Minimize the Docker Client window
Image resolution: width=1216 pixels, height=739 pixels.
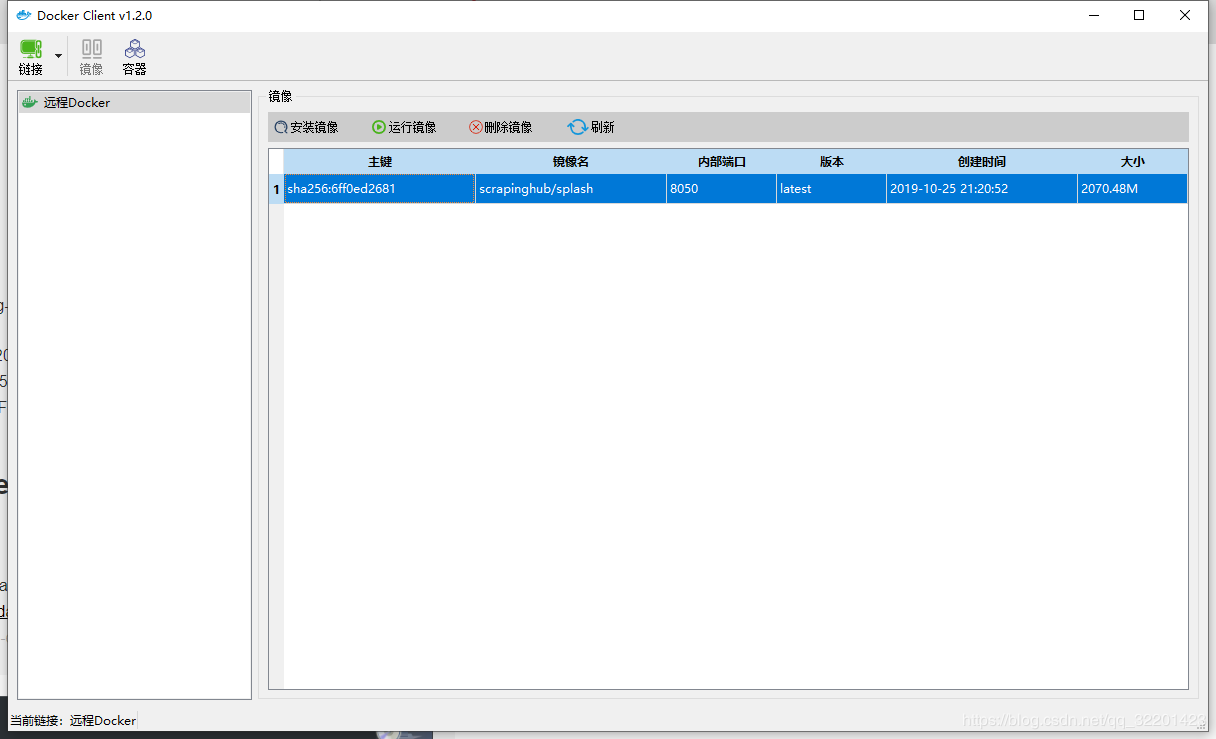(1093, 15)
